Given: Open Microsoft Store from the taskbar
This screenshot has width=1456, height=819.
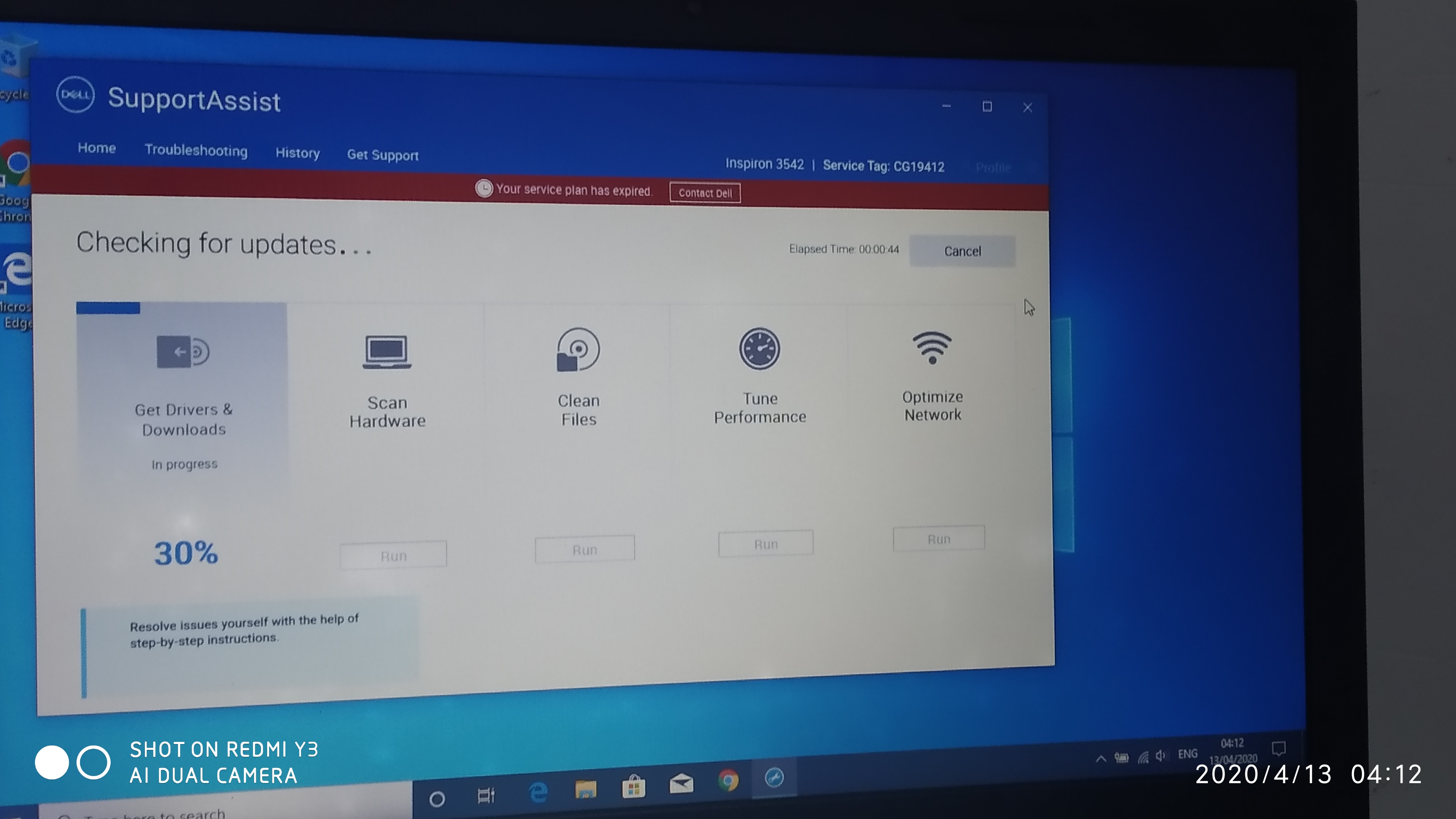Looking at the screenshot, I should click(x=633, y=786).
